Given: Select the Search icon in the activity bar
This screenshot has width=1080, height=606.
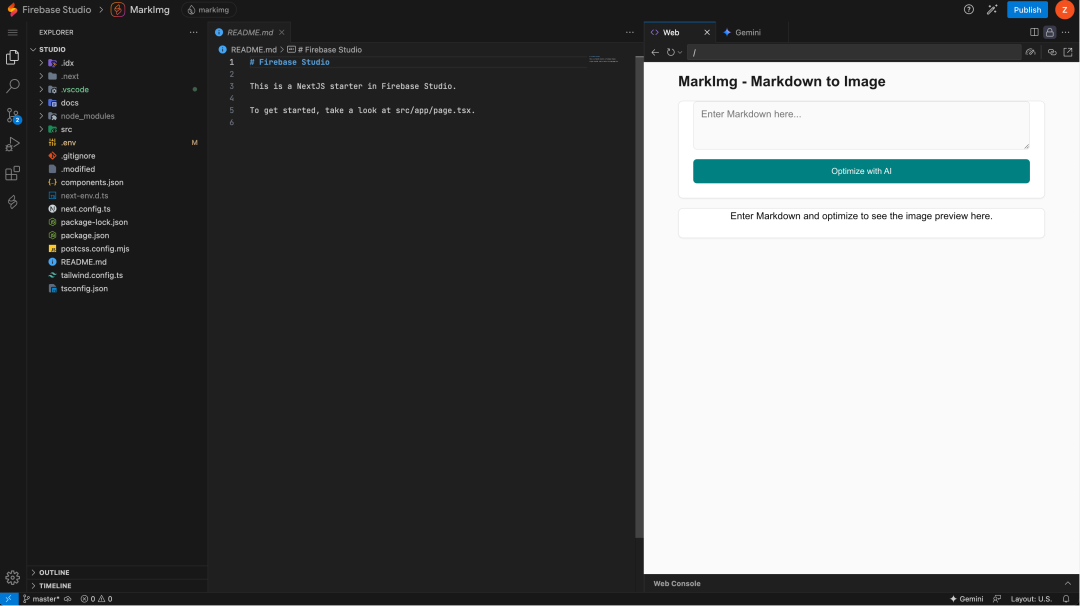Looking at the screenshot, I should click(13, 86).
